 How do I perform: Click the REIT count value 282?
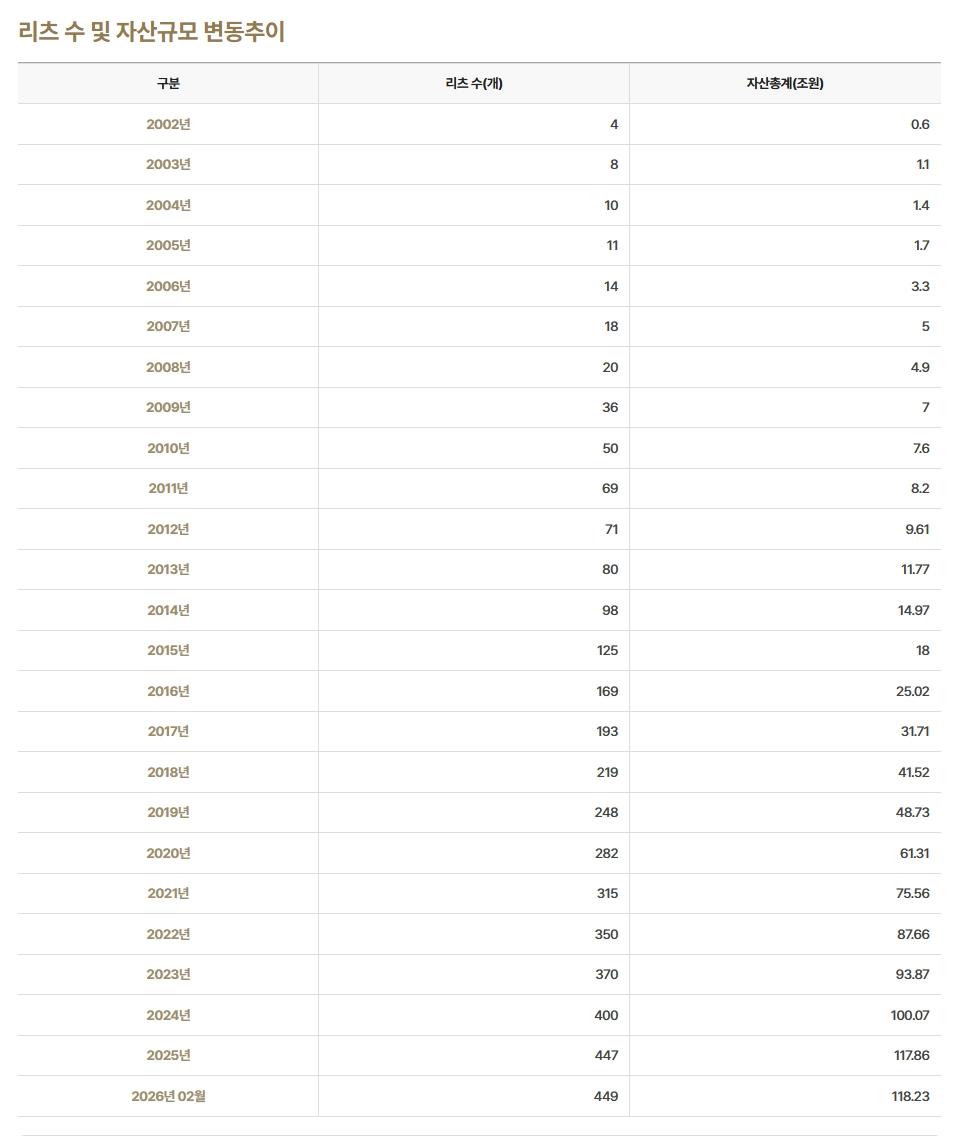pyautogui.click(x=606, y=853)
